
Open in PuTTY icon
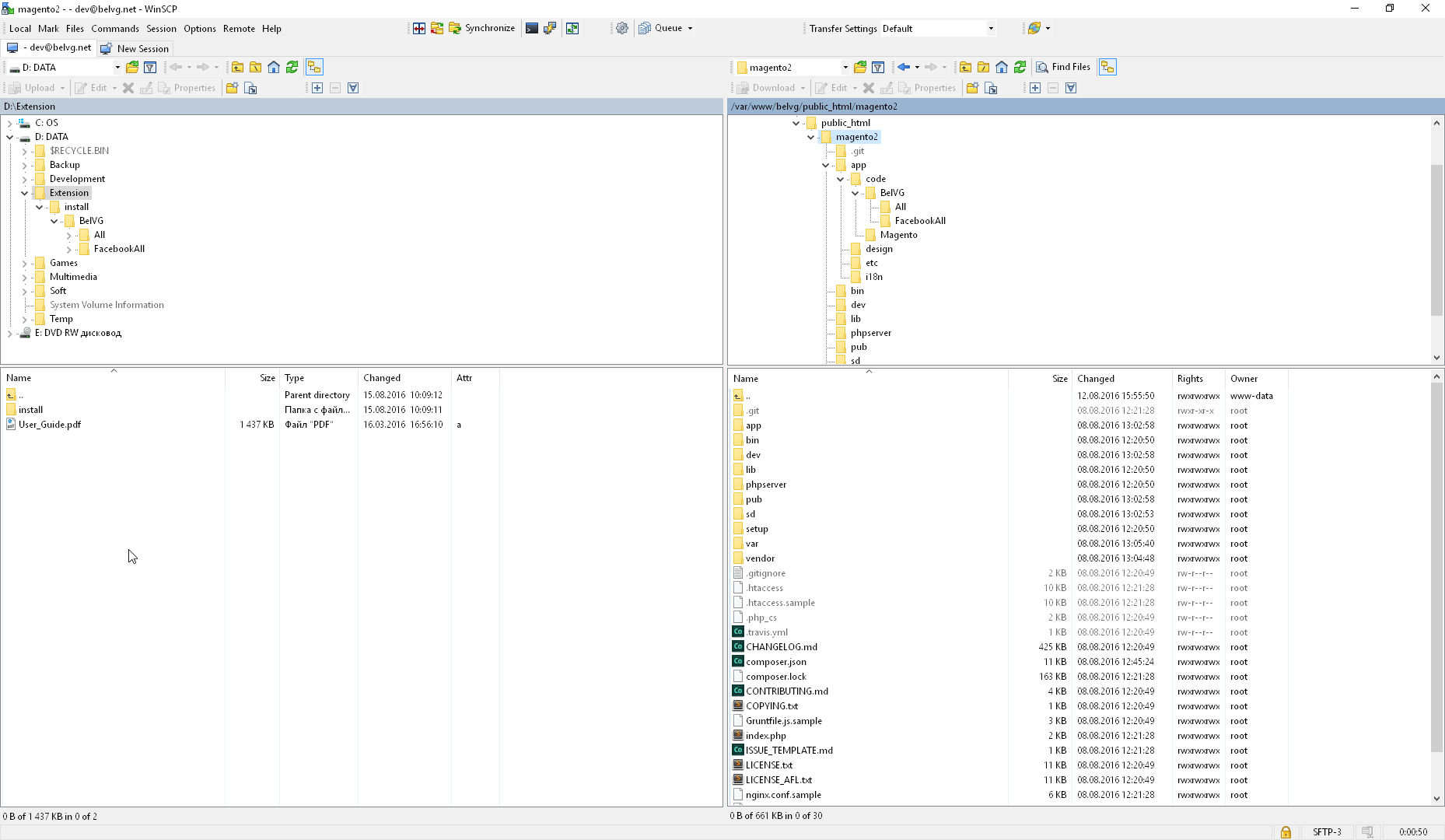click(550, 28)
